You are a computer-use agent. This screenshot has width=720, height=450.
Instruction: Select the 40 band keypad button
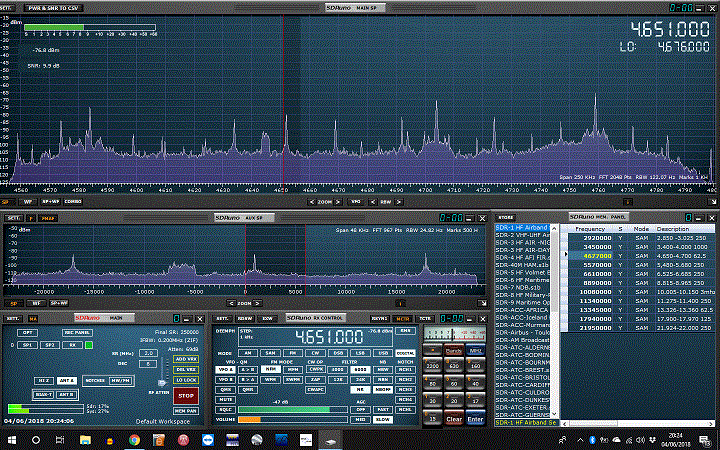click(475, 383)
